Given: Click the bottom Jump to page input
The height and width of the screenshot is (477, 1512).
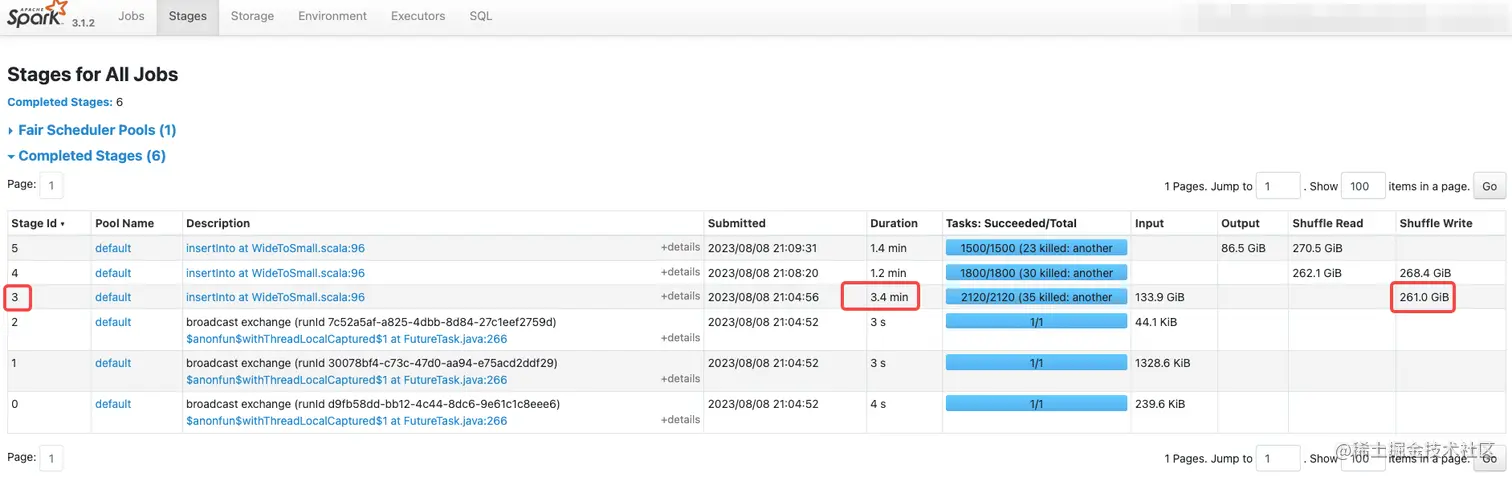Looking at the screenshot, I should tap(1278, 458).
